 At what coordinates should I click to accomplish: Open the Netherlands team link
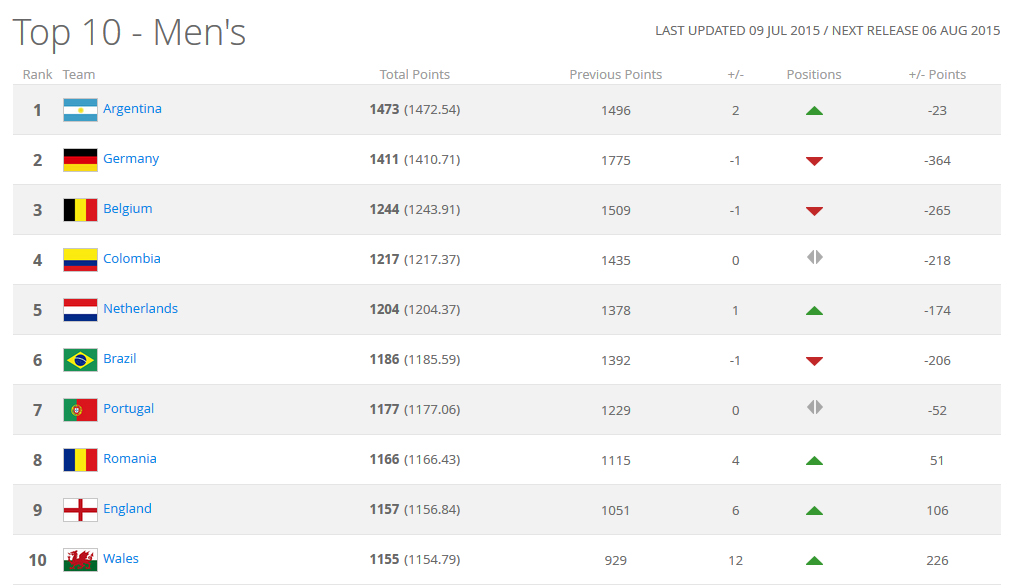click(140, 309)
